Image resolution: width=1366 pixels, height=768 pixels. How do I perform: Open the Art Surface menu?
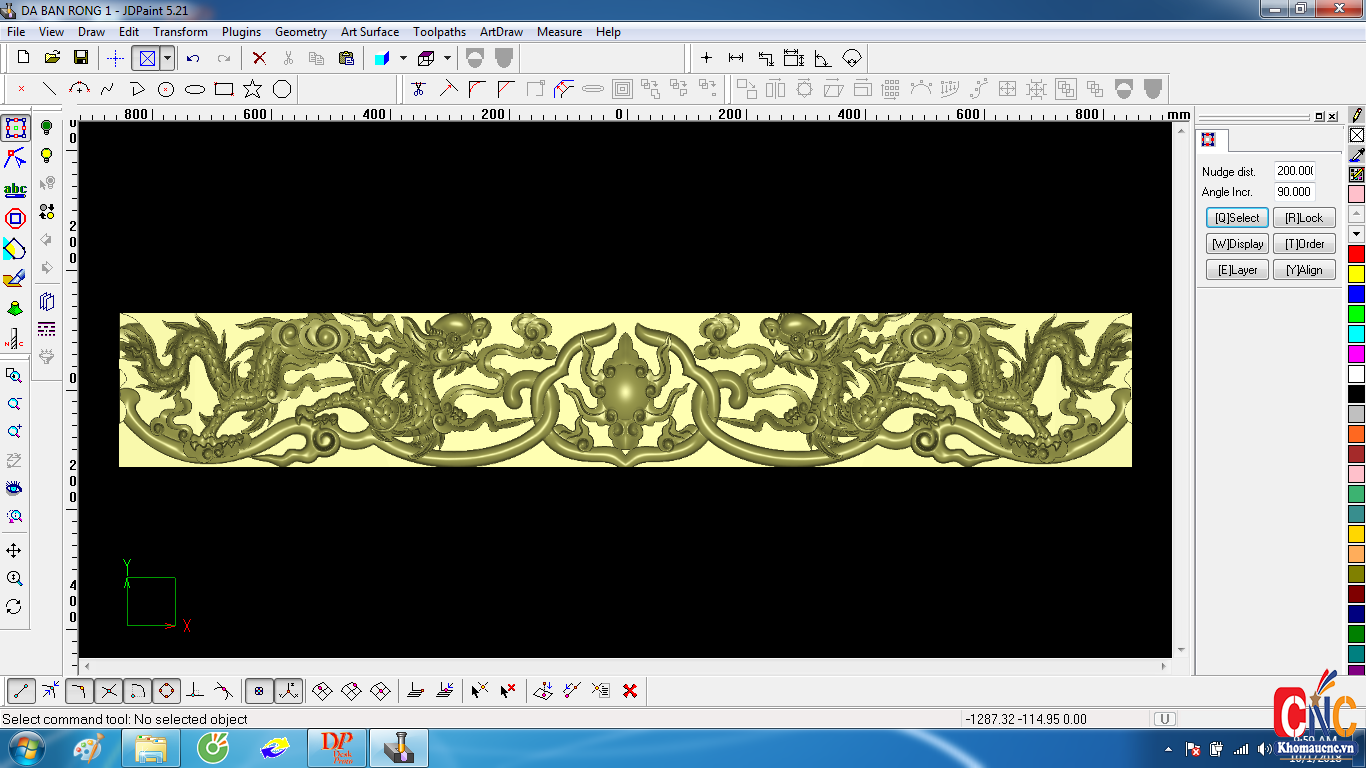pyautogui.click(x=369, y=32)
